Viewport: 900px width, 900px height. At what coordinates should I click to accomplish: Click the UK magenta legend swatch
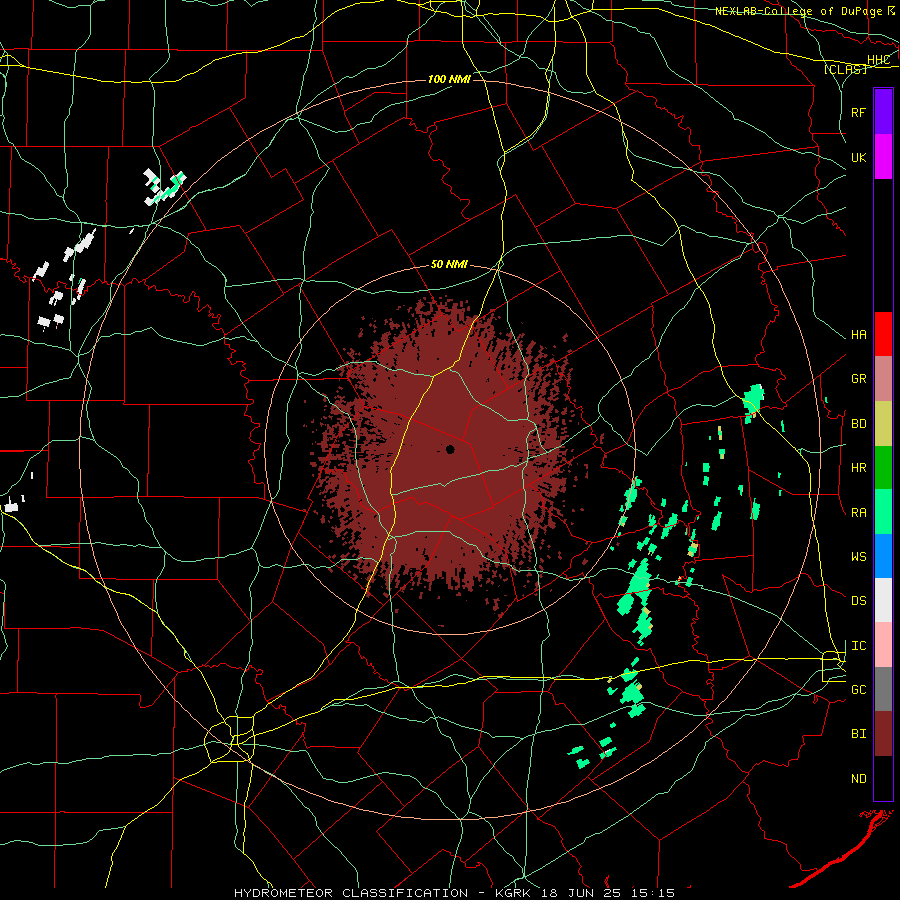883,157
